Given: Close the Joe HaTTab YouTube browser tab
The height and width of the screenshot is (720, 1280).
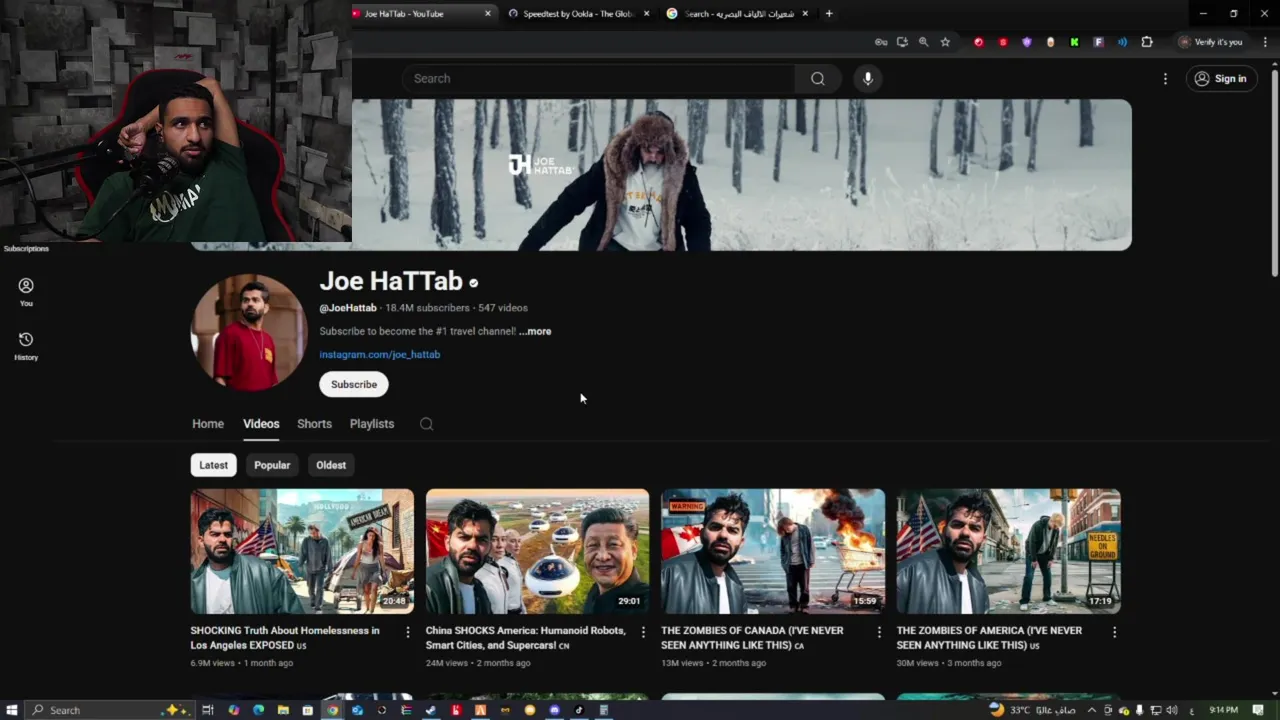Looking at the screenshot, I should coord(488,14).
